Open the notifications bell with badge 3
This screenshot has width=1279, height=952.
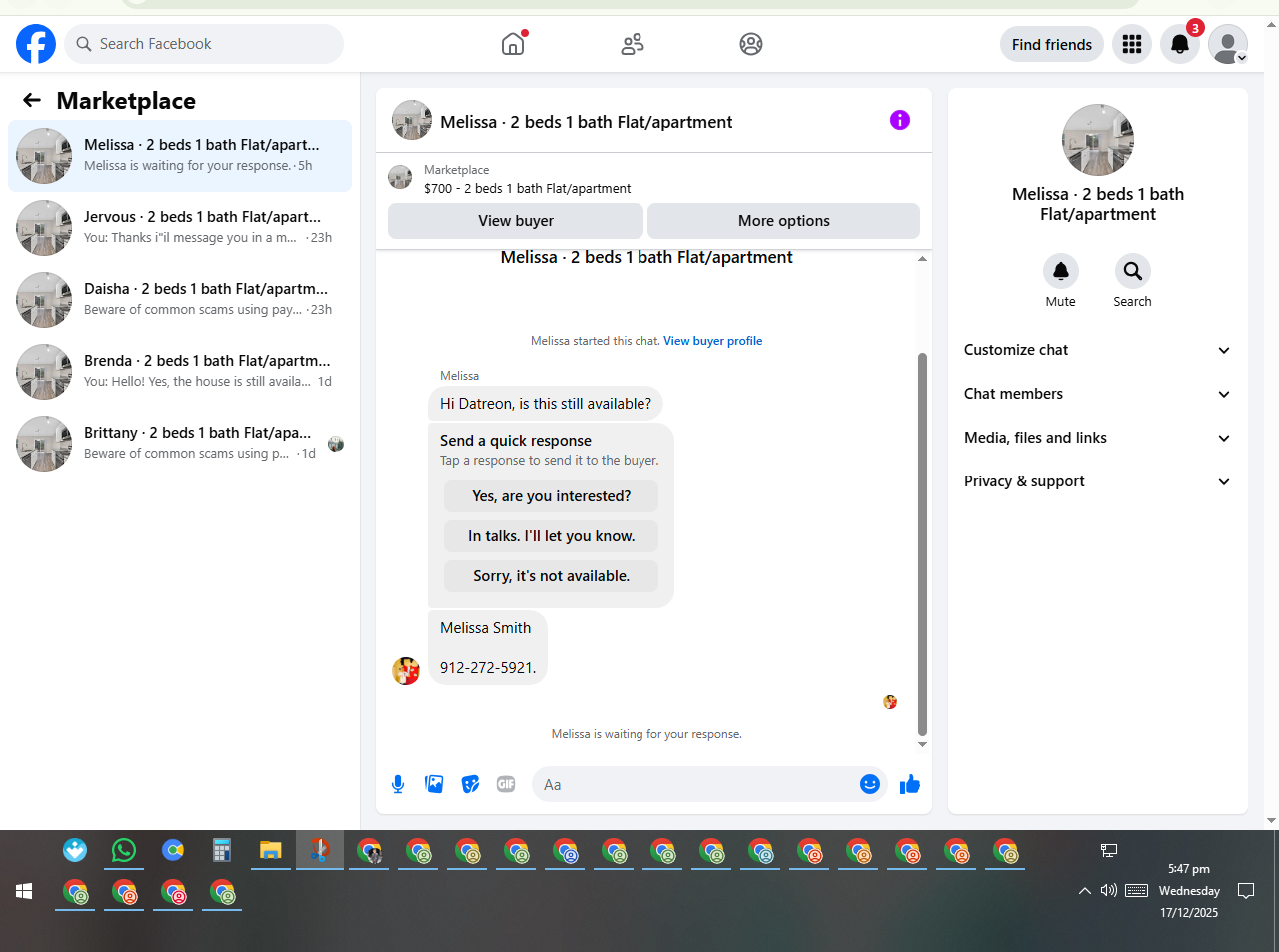click(x=1180, y=44)
